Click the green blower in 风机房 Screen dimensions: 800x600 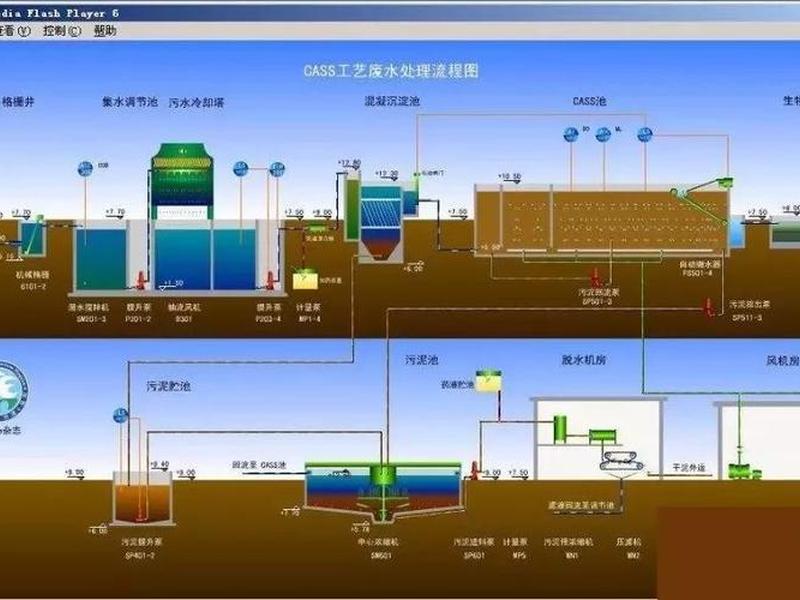pyautogui.click(x=744, y=469)
